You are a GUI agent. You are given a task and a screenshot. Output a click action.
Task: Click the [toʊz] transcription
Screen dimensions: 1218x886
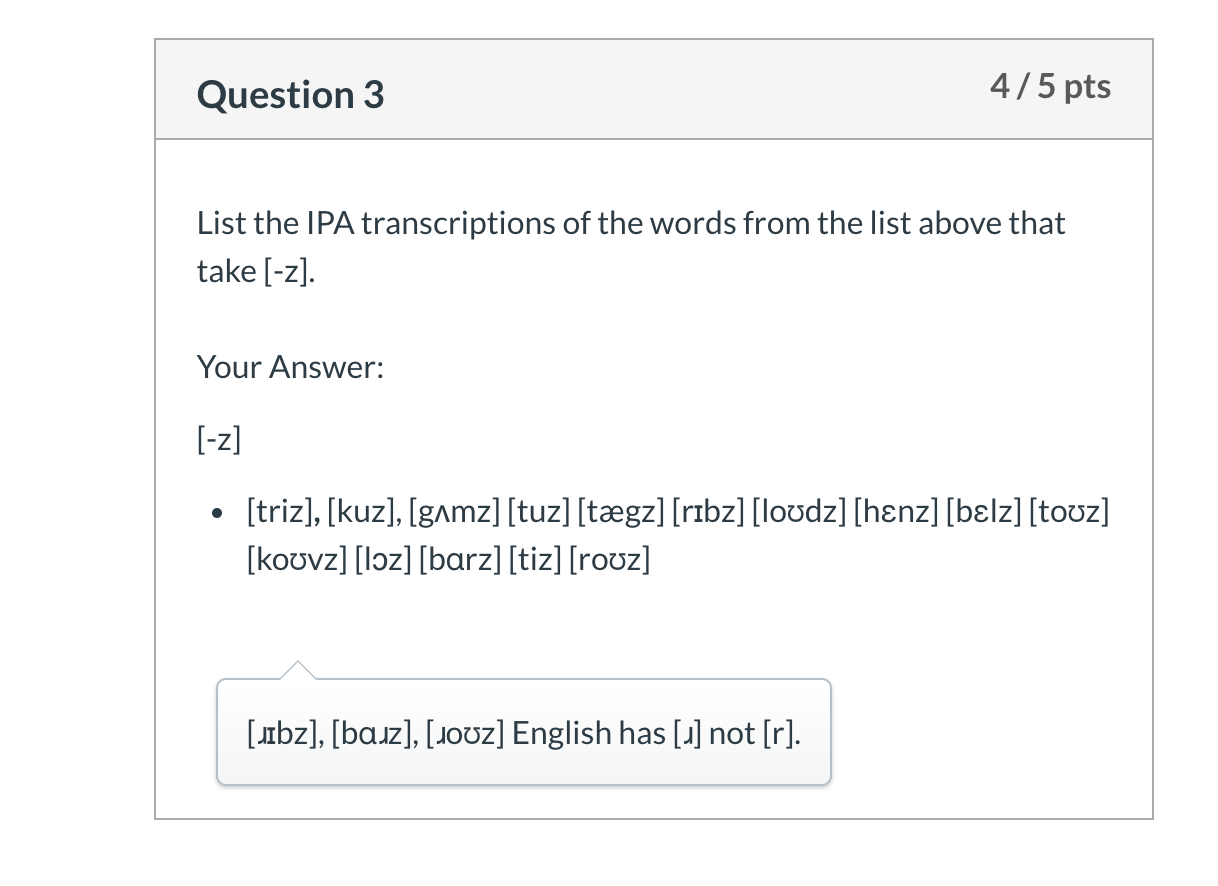tap(1068, 513)
